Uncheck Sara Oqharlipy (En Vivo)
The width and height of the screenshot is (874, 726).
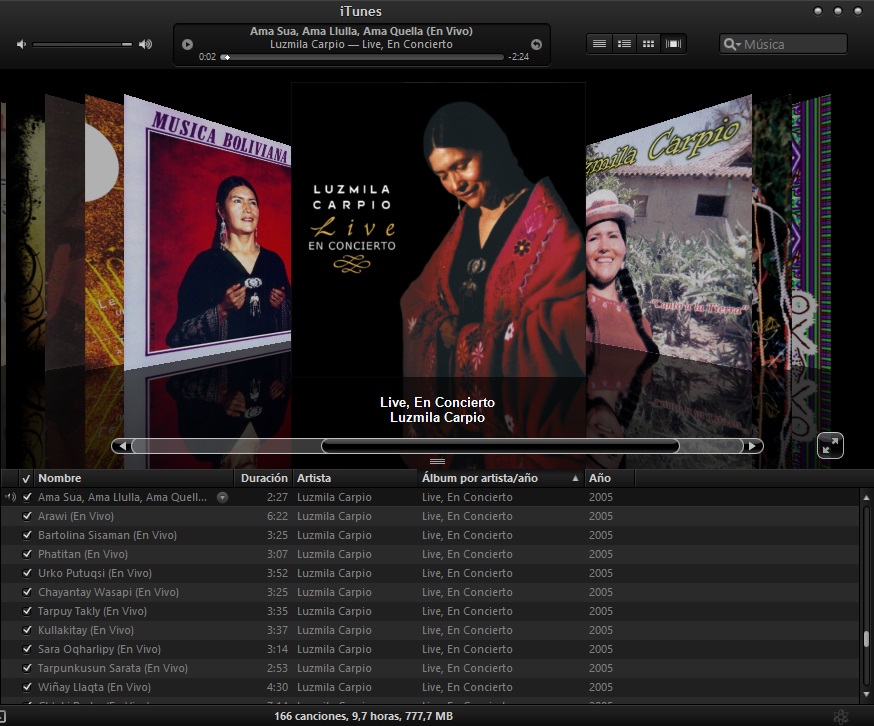27,648
